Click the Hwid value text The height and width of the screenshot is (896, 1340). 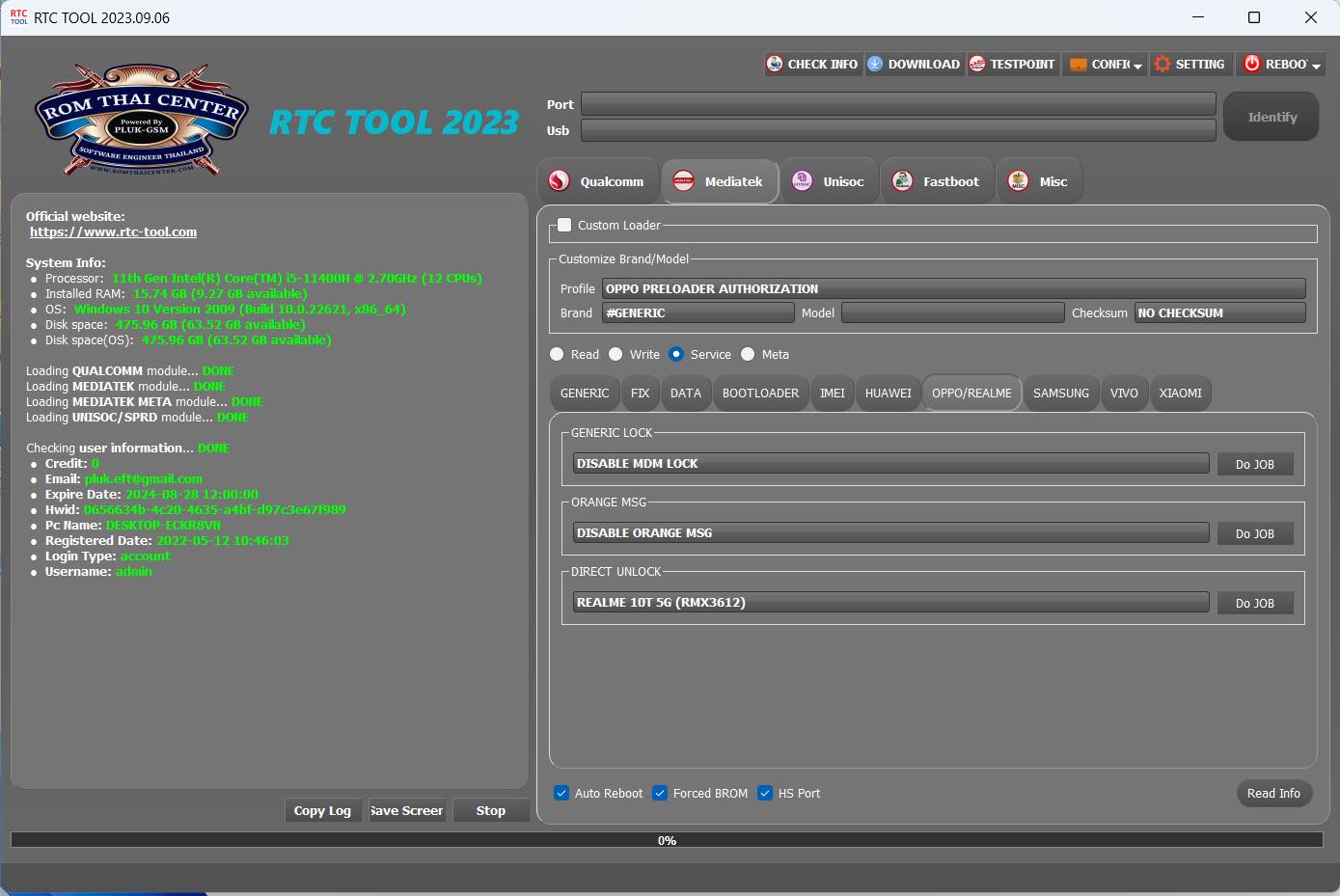tap(215, 509)
